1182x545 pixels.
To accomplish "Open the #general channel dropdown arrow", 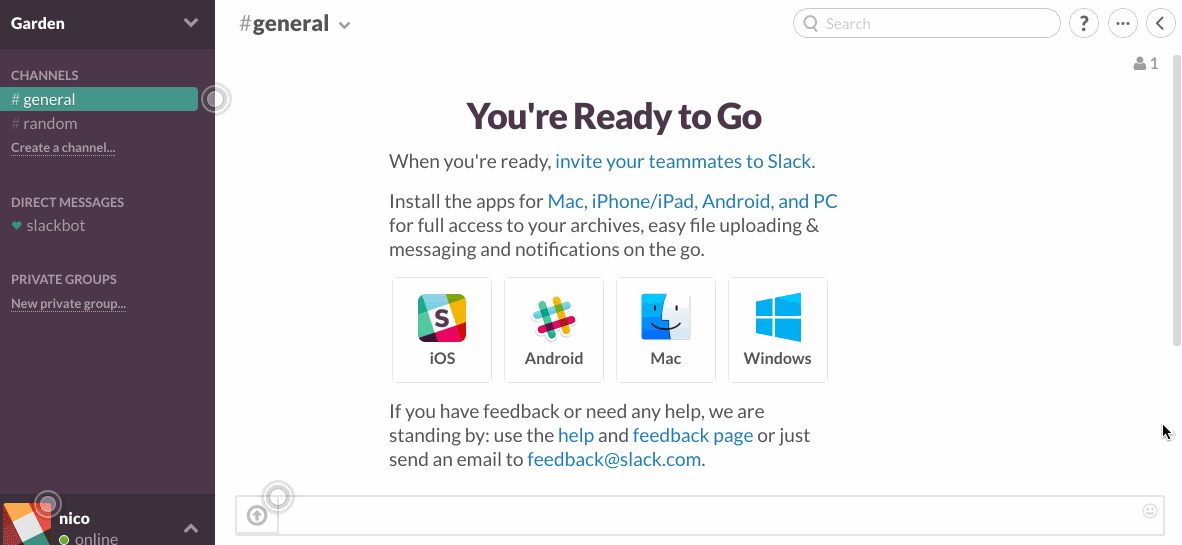I will (x=344, y=25).
